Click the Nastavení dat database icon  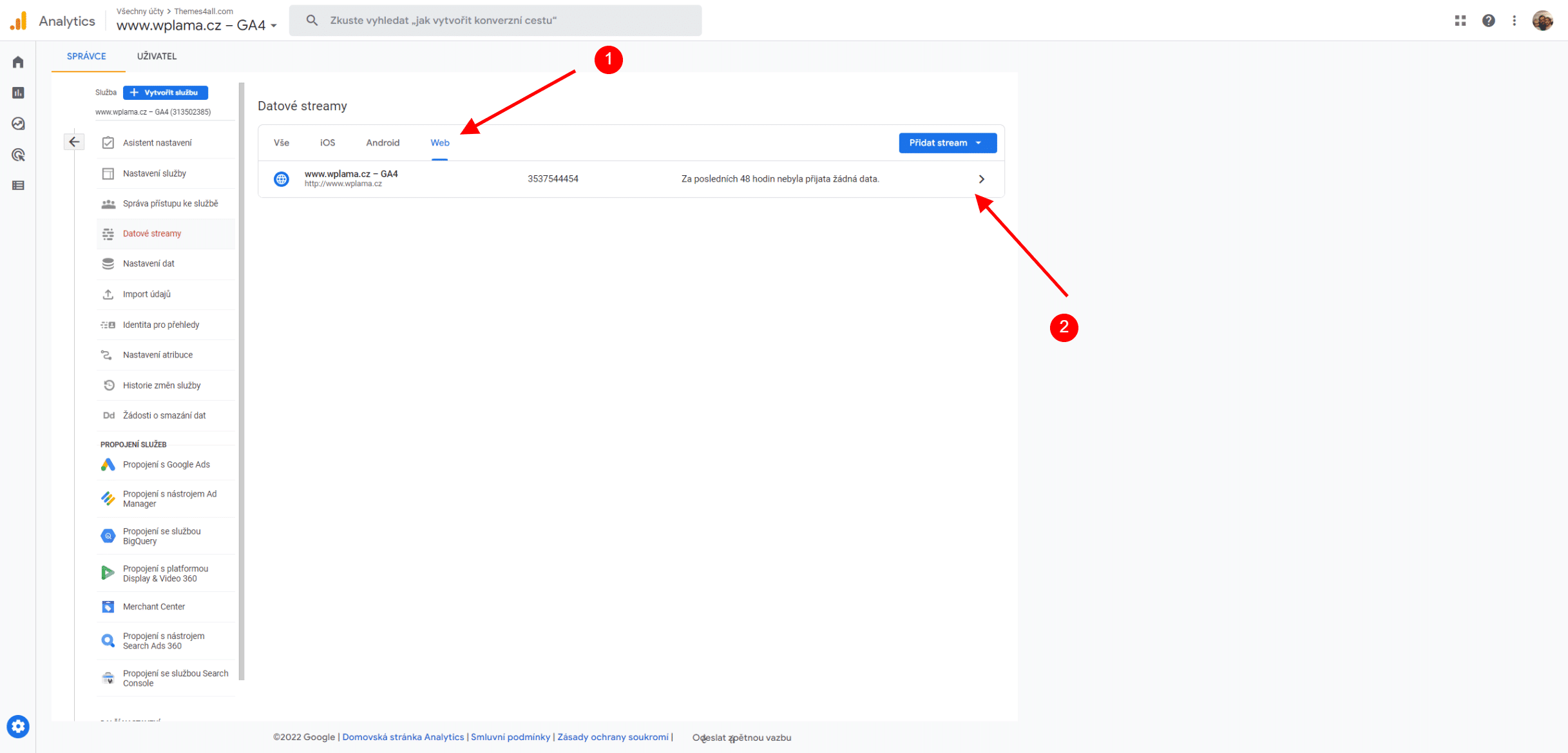[108, 264]
